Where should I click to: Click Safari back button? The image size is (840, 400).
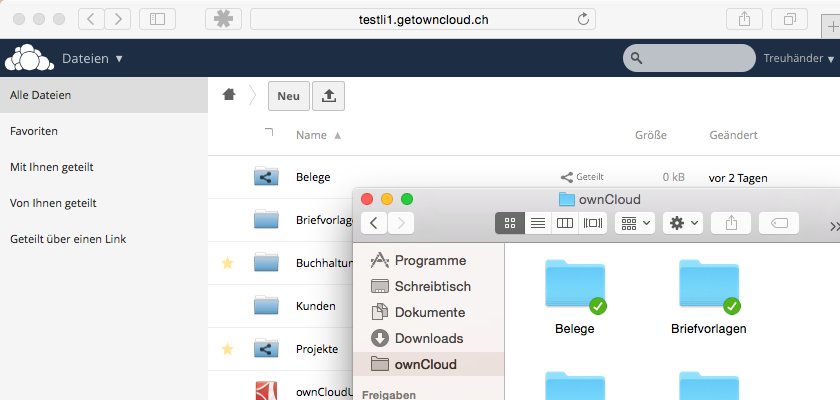(91, 20)
